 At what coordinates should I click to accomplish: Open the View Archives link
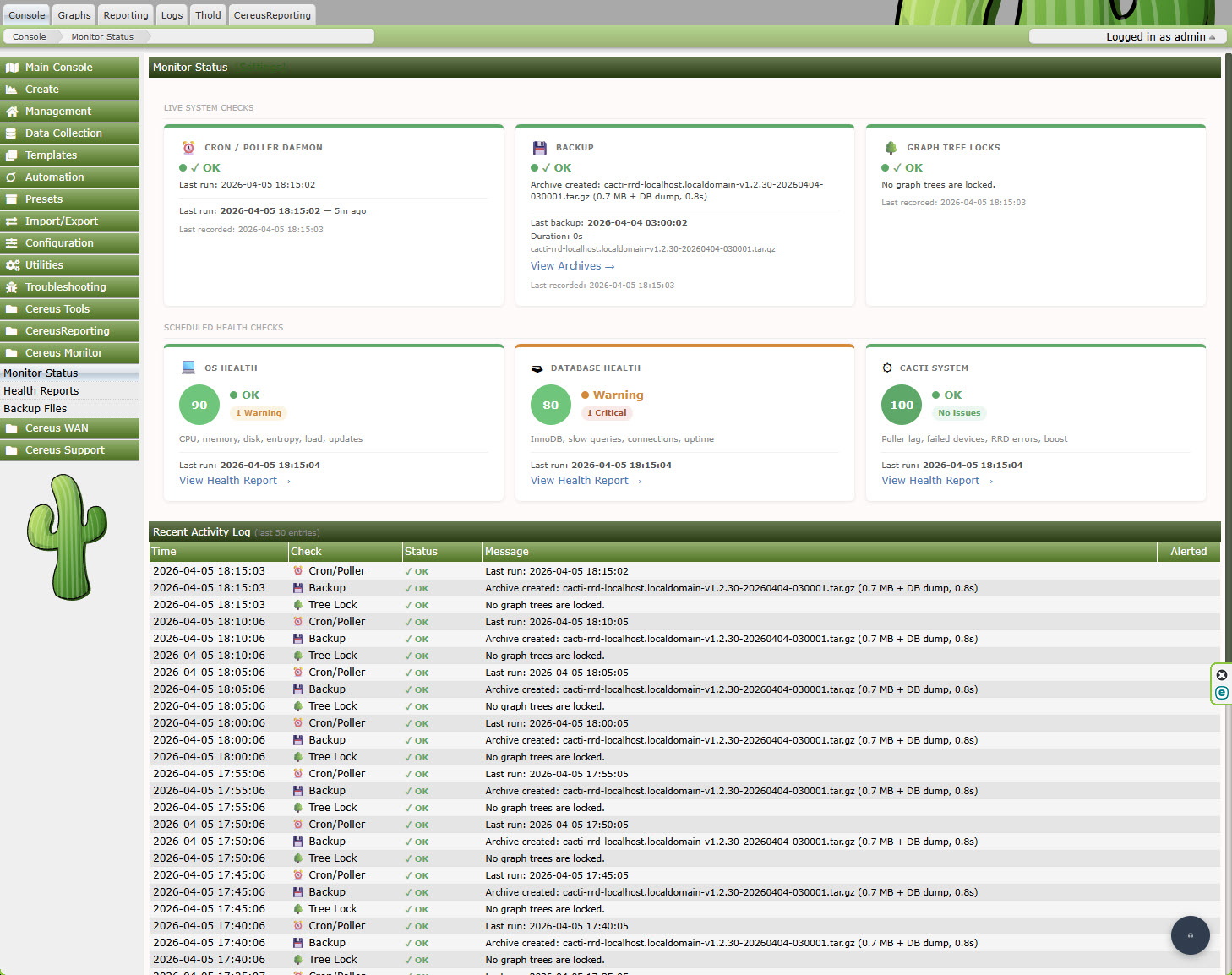572,265
